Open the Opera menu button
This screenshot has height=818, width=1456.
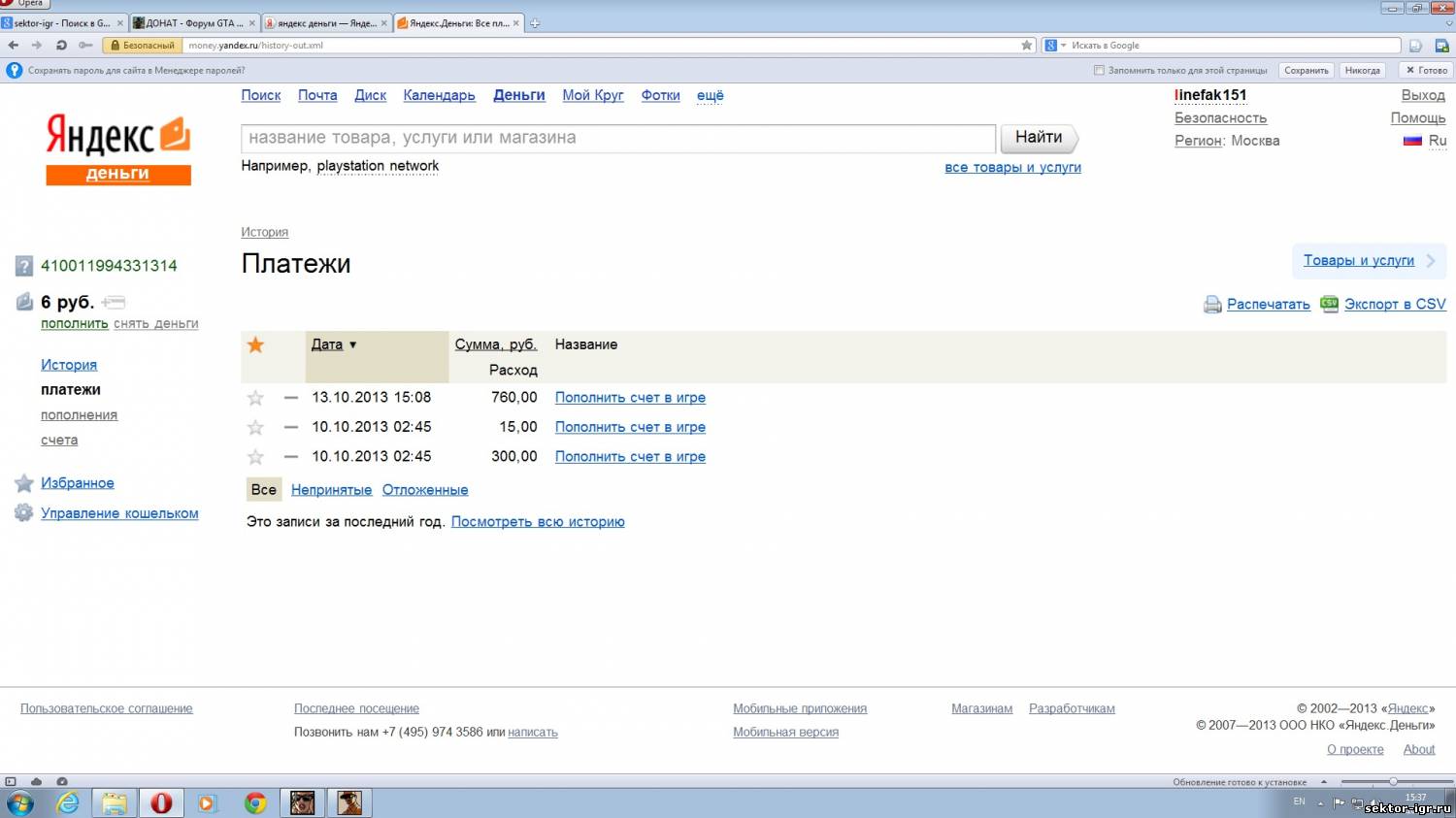24,4
